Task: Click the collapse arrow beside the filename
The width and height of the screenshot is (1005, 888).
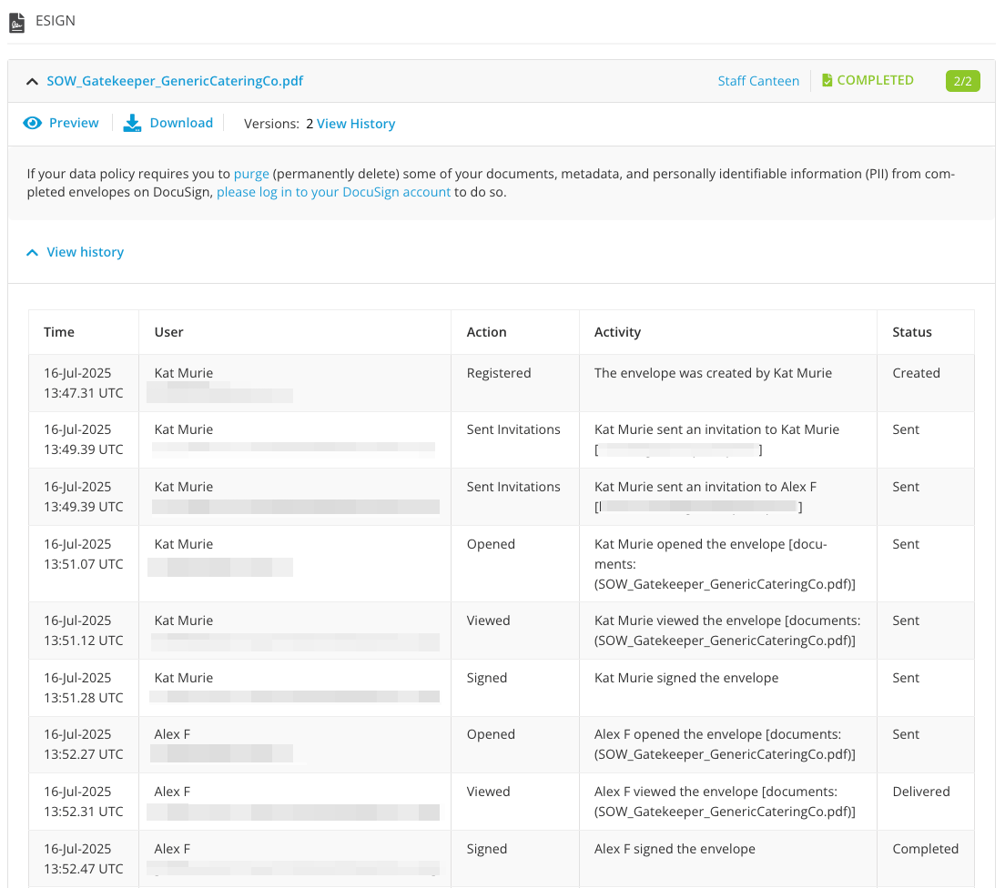Action: pyautogui.click(x=33, y=80)
